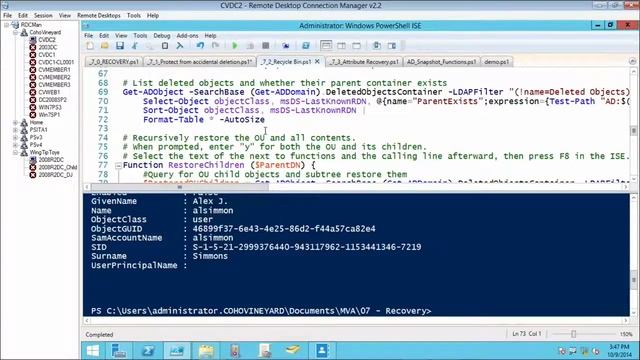Switch to _7_0_RECOVERY.ps1 tab

point(114,62)
